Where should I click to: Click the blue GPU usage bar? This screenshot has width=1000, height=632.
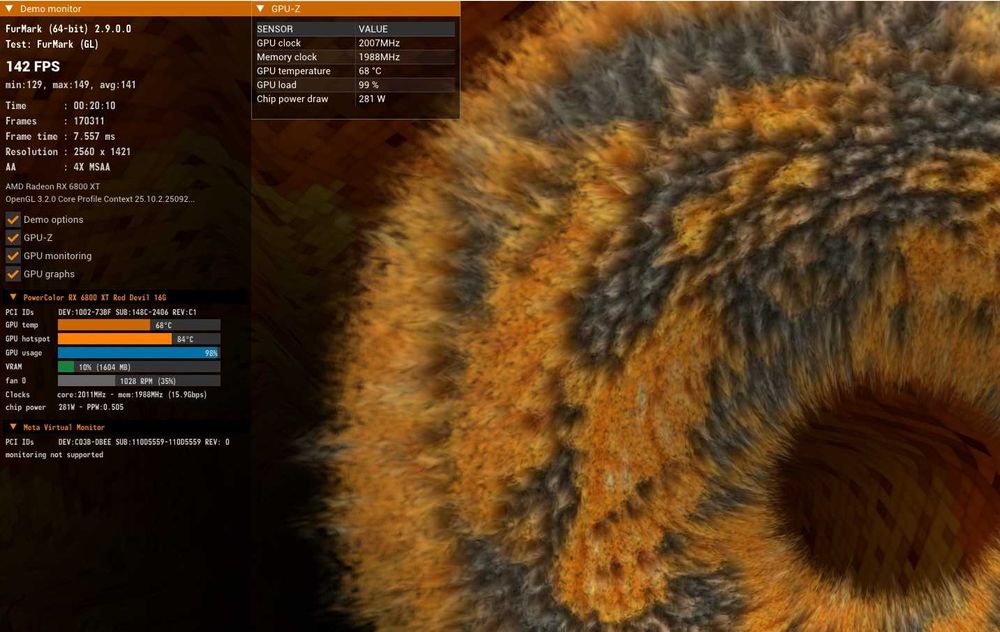click(139, 353)
